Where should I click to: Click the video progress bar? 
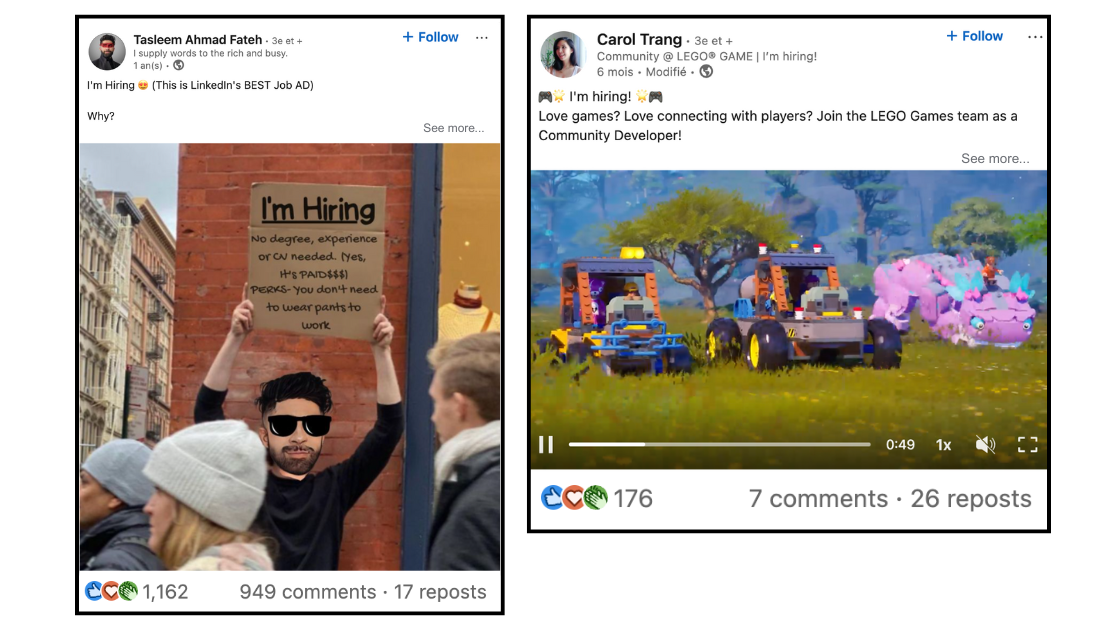click(719, 444)
